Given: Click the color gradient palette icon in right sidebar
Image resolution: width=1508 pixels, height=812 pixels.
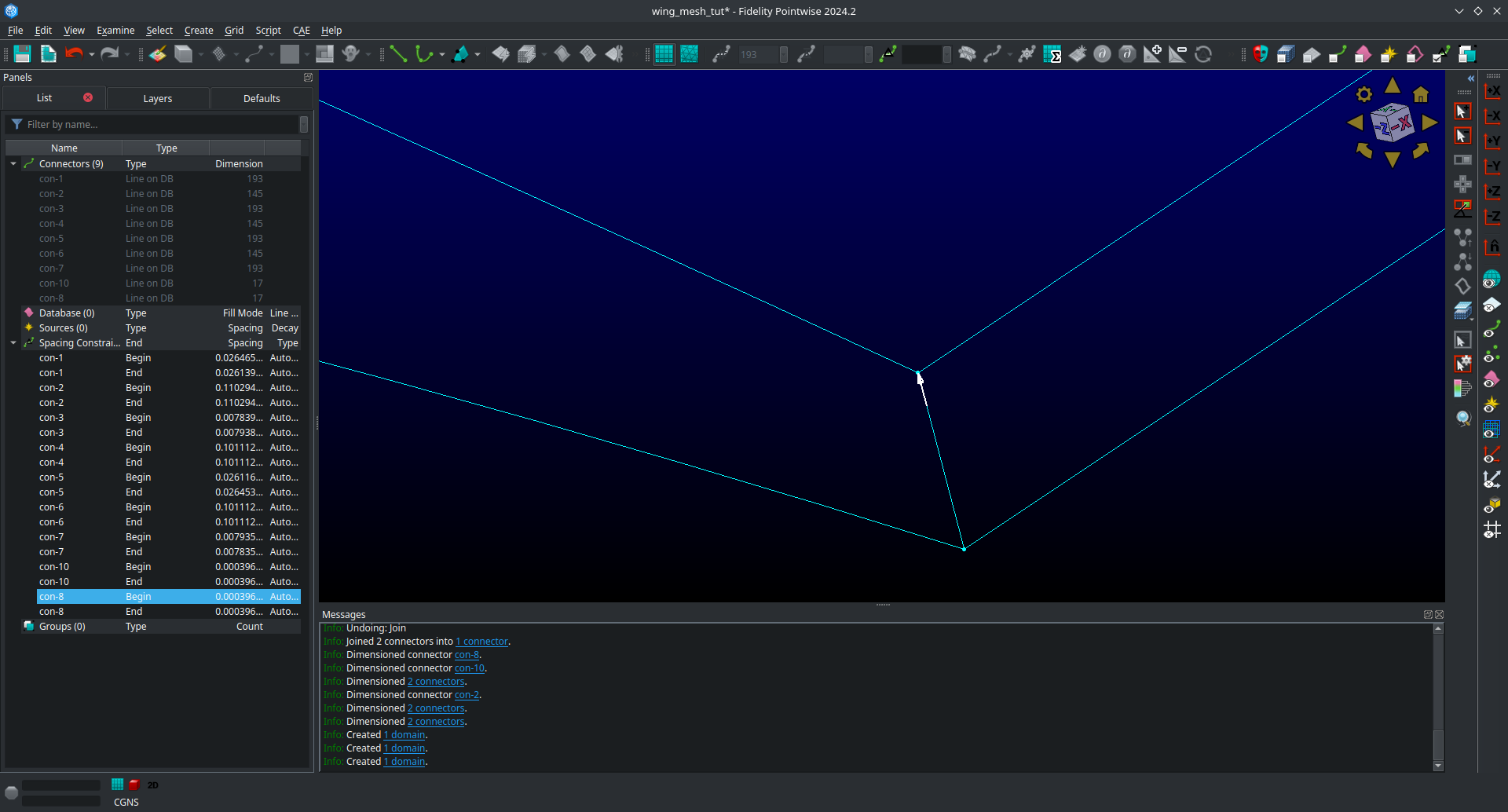Looking at the screenshot, I should click(x=1463, y=388).
